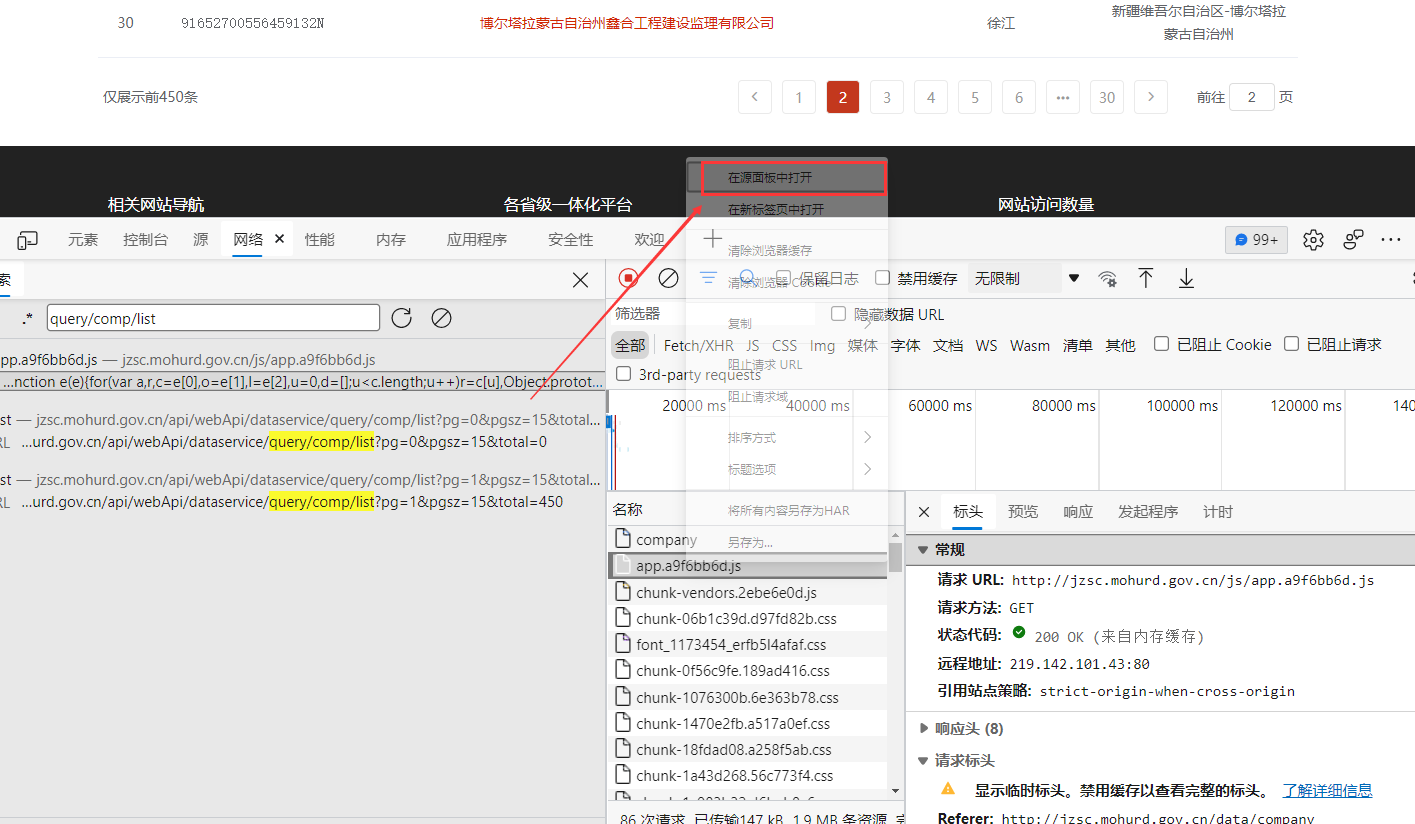
Task: Switch to the 应用程序 tab
Action: click(477, 240)
